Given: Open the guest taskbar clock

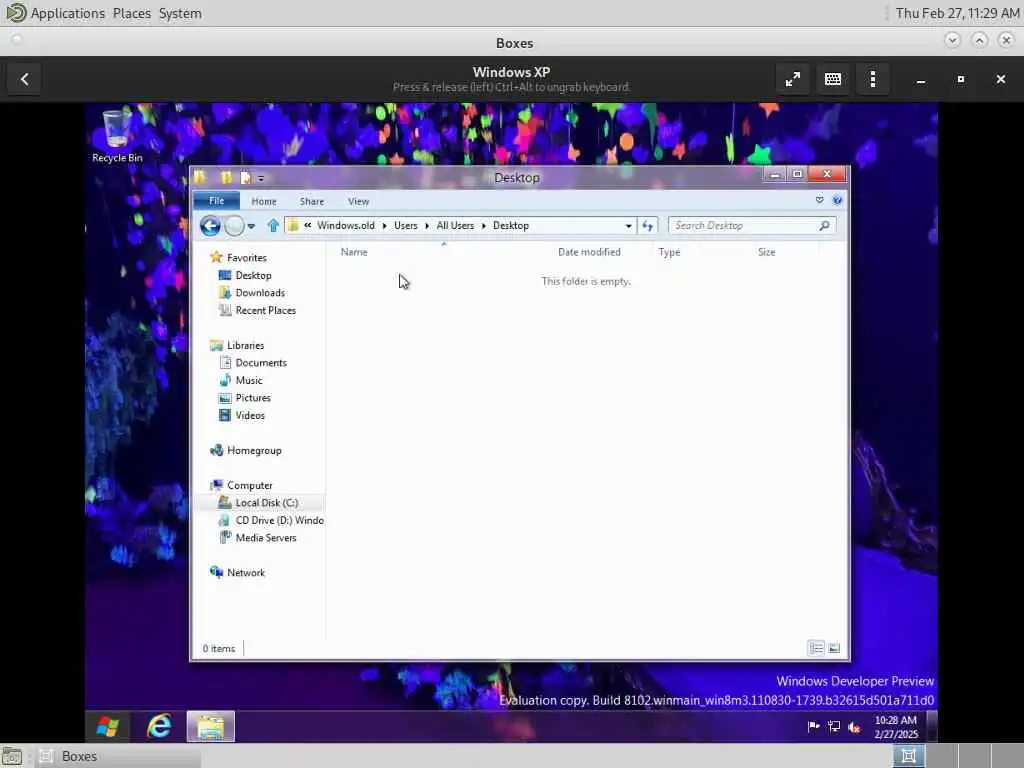Looking at the screenshot, I should pos(896,727).
